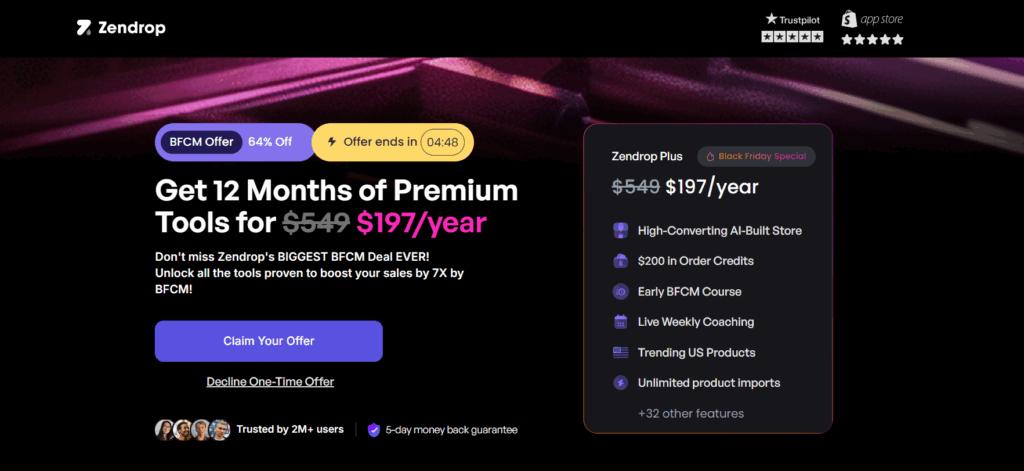Image resolution: width=1024 pixels, height=471 pixels.
Task: Click the Unlimited product imports bolt icon
Action: coord(620,383)
